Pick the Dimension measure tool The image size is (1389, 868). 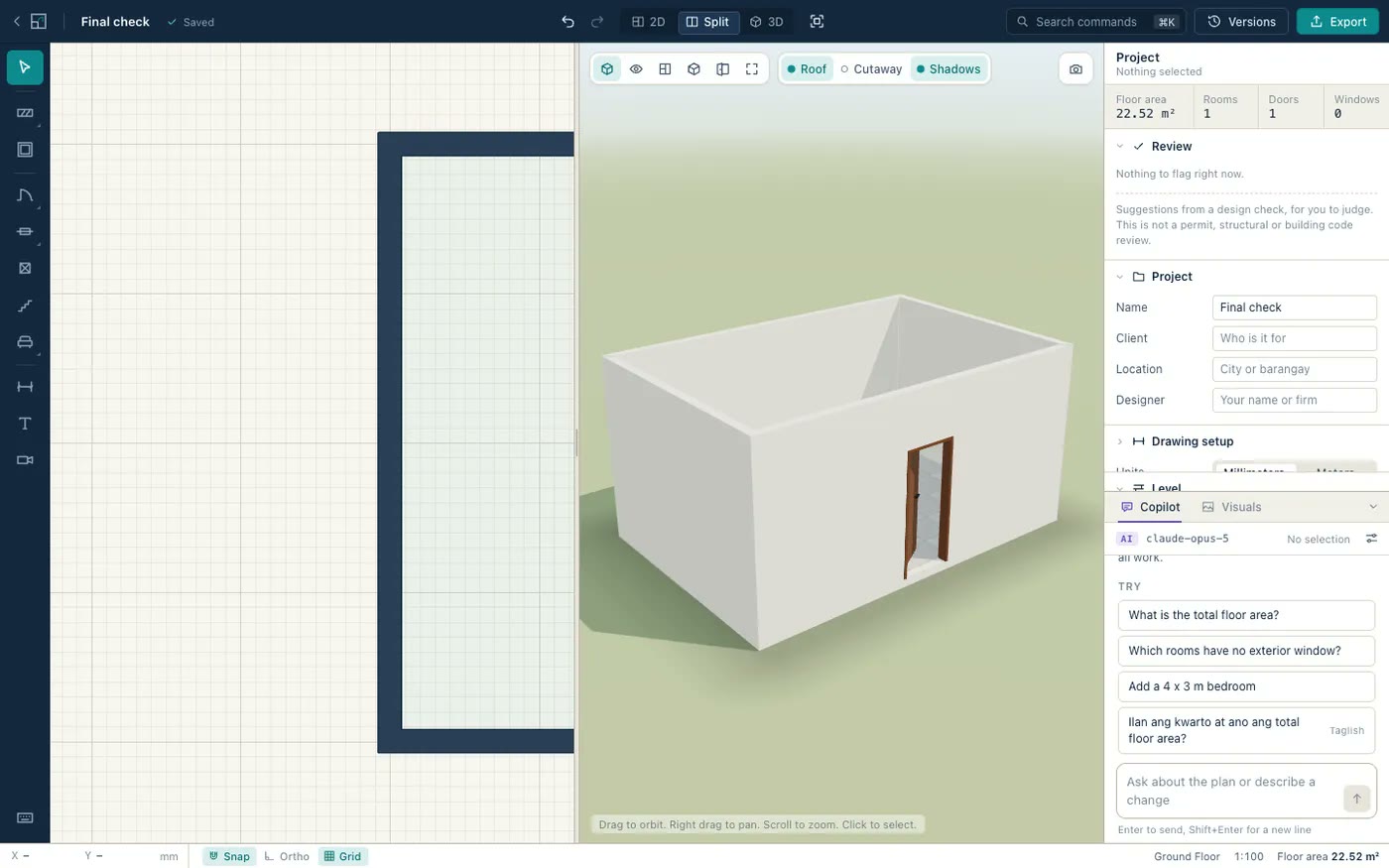pos(25,387)
